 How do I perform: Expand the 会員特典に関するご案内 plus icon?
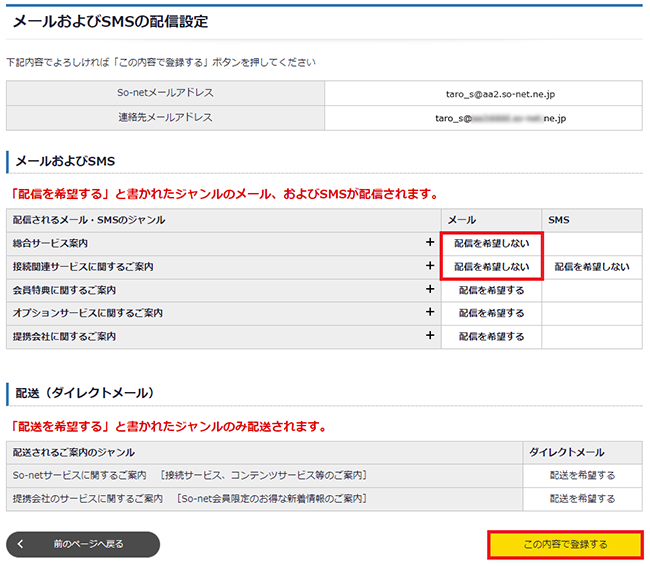click(429, 290)
